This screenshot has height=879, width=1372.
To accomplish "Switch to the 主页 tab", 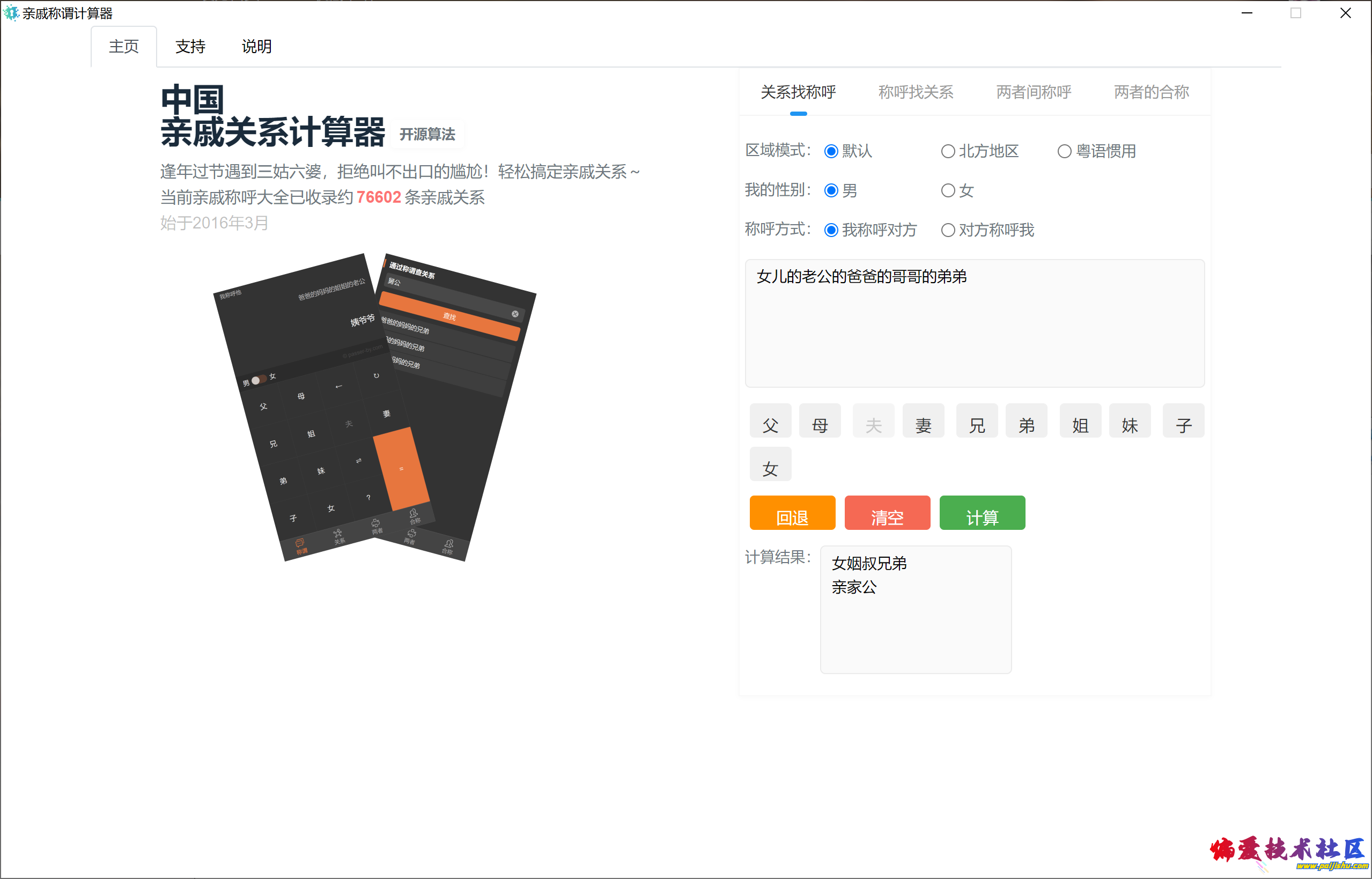I will pyautogui.click(x=124, y=46).
